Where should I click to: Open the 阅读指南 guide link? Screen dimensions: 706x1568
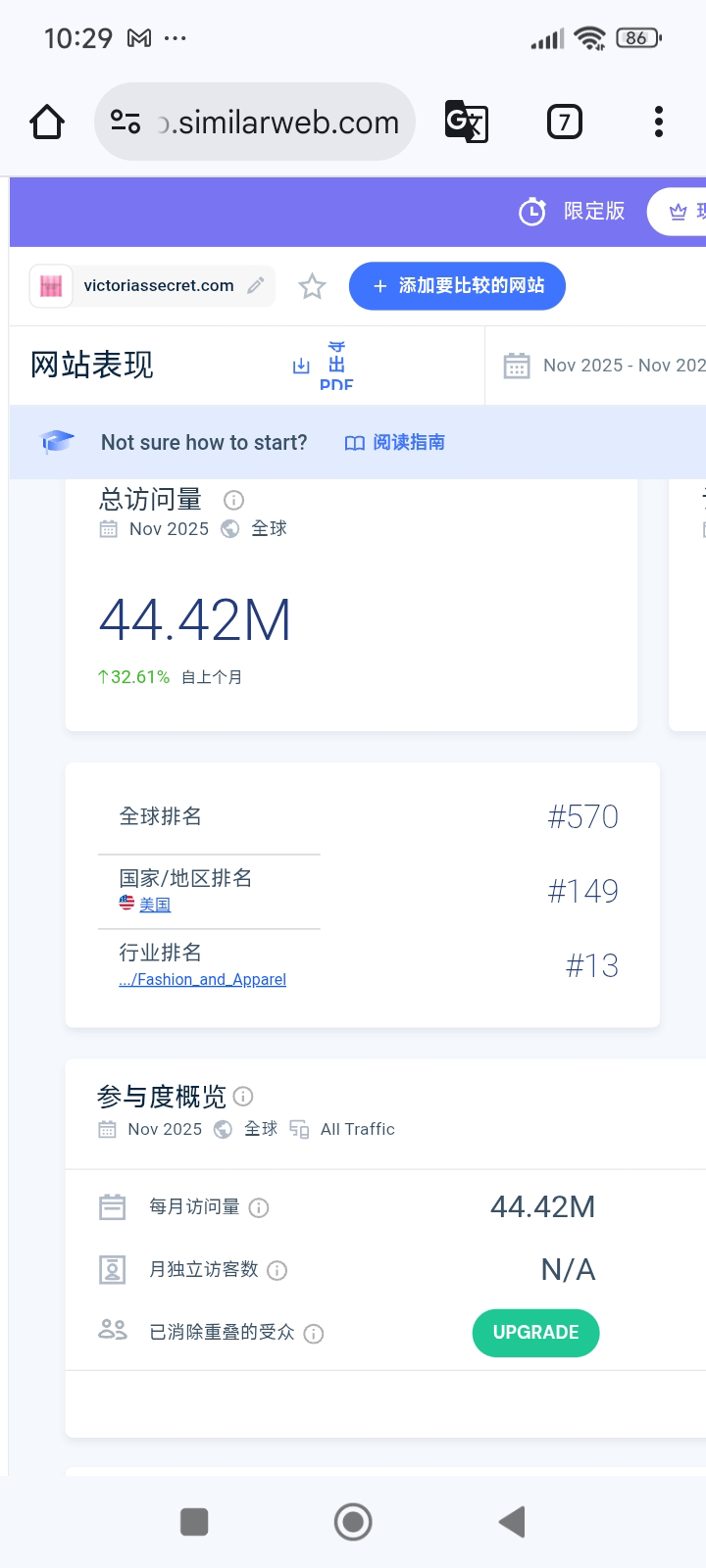pyautogui.click(x=395, y=443)
